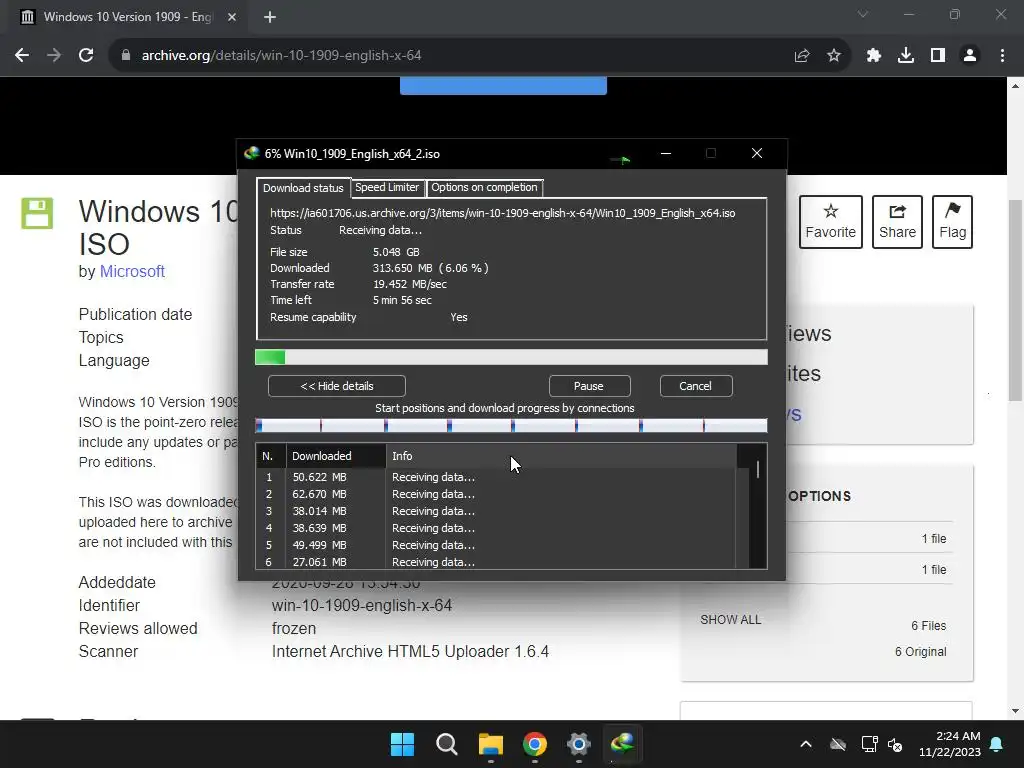Click the Flag button
This screenshot has height=768, width=1024.
tap(952, 222)
